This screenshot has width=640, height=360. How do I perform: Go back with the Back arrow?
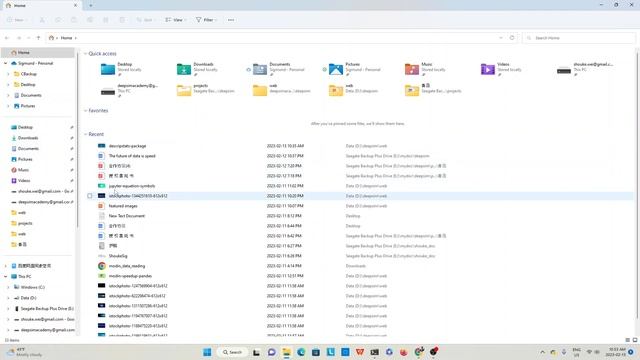click(7, 38)
